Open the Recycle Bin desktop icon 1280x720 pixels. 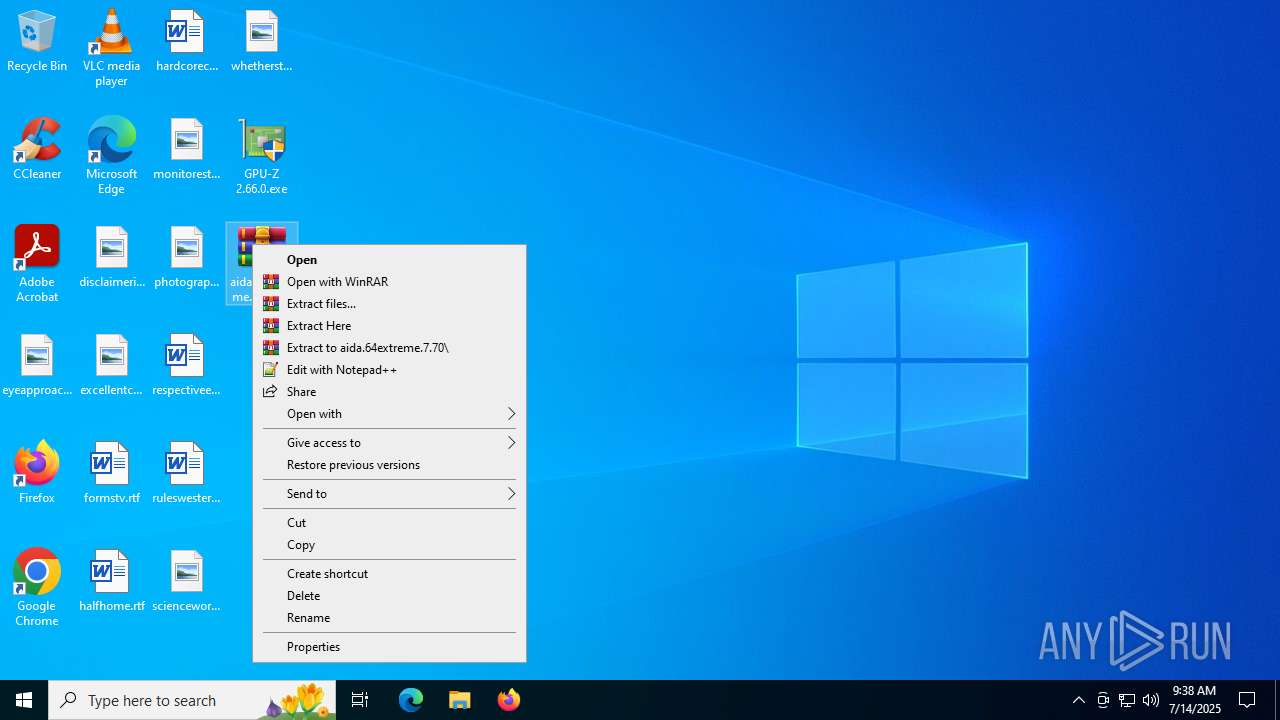[37, 42]
